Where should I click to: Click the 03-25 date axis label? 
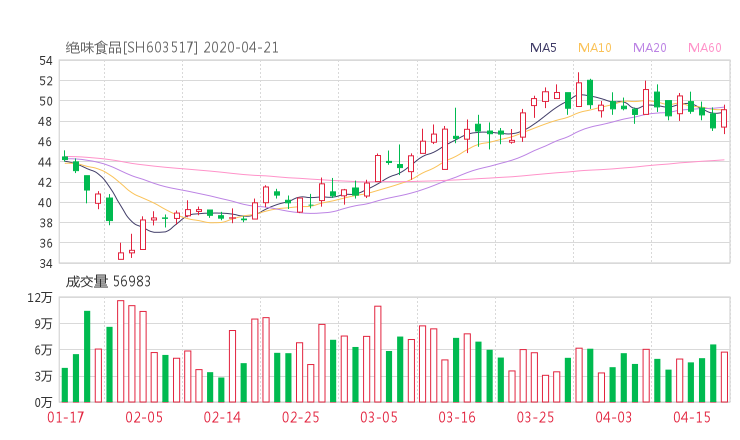tap(535, 417)
